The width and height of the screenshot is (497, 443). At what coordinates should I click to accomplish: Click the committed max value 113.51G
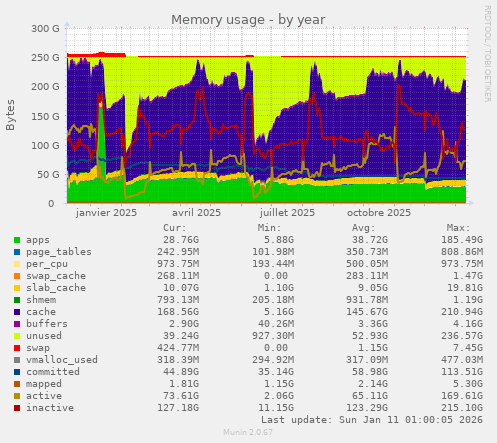coord(462,372)
